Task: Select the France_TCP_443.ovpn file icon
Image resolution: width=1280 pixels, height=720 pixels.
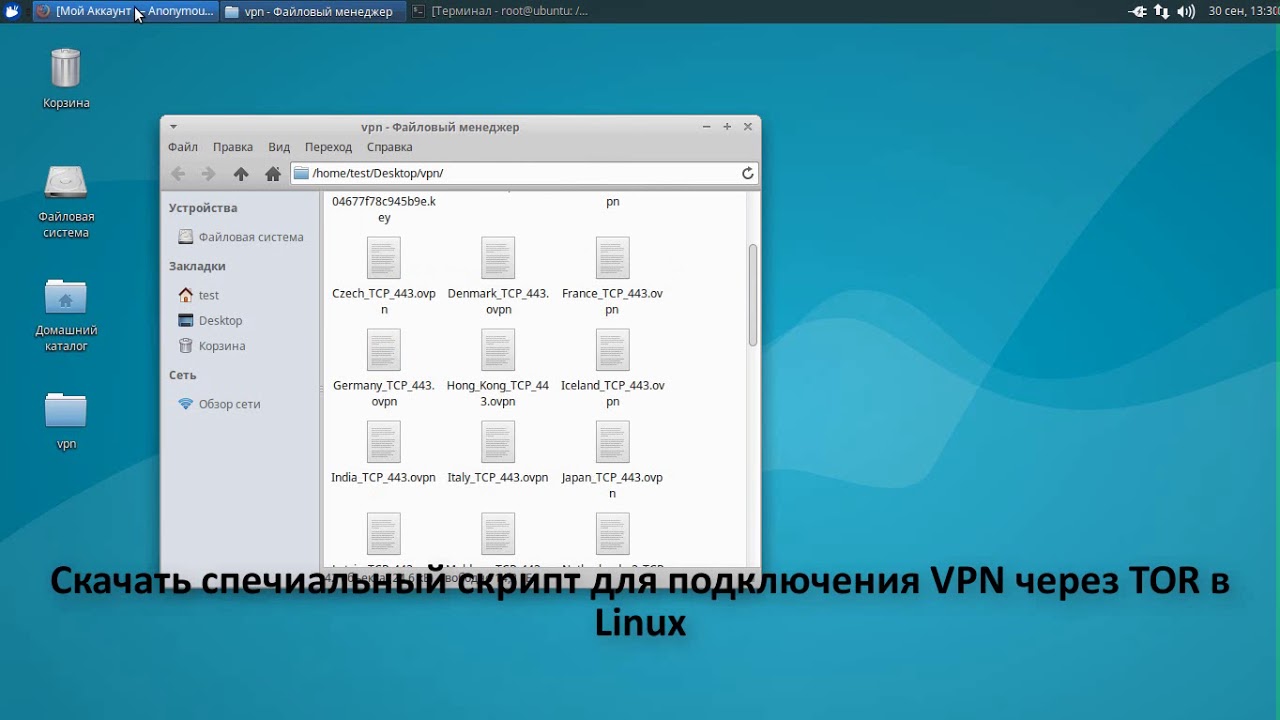Action: [x=612, y=258]
